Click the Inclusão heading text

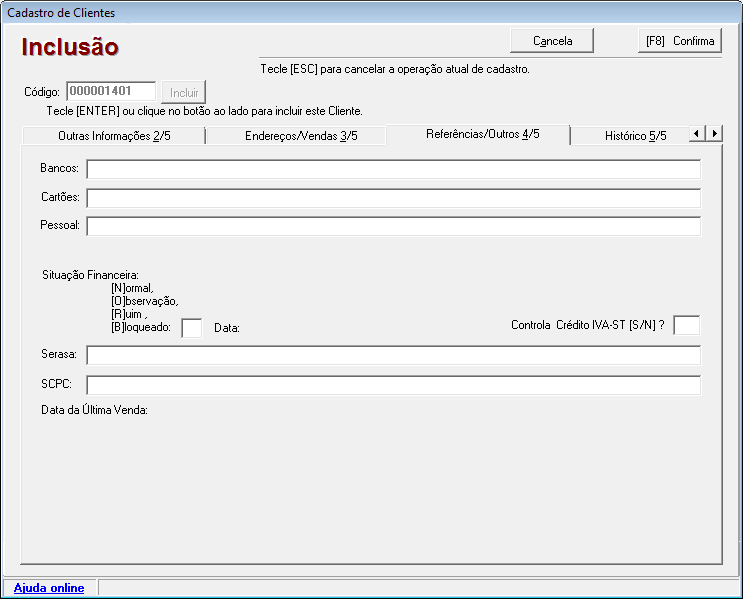70,47
